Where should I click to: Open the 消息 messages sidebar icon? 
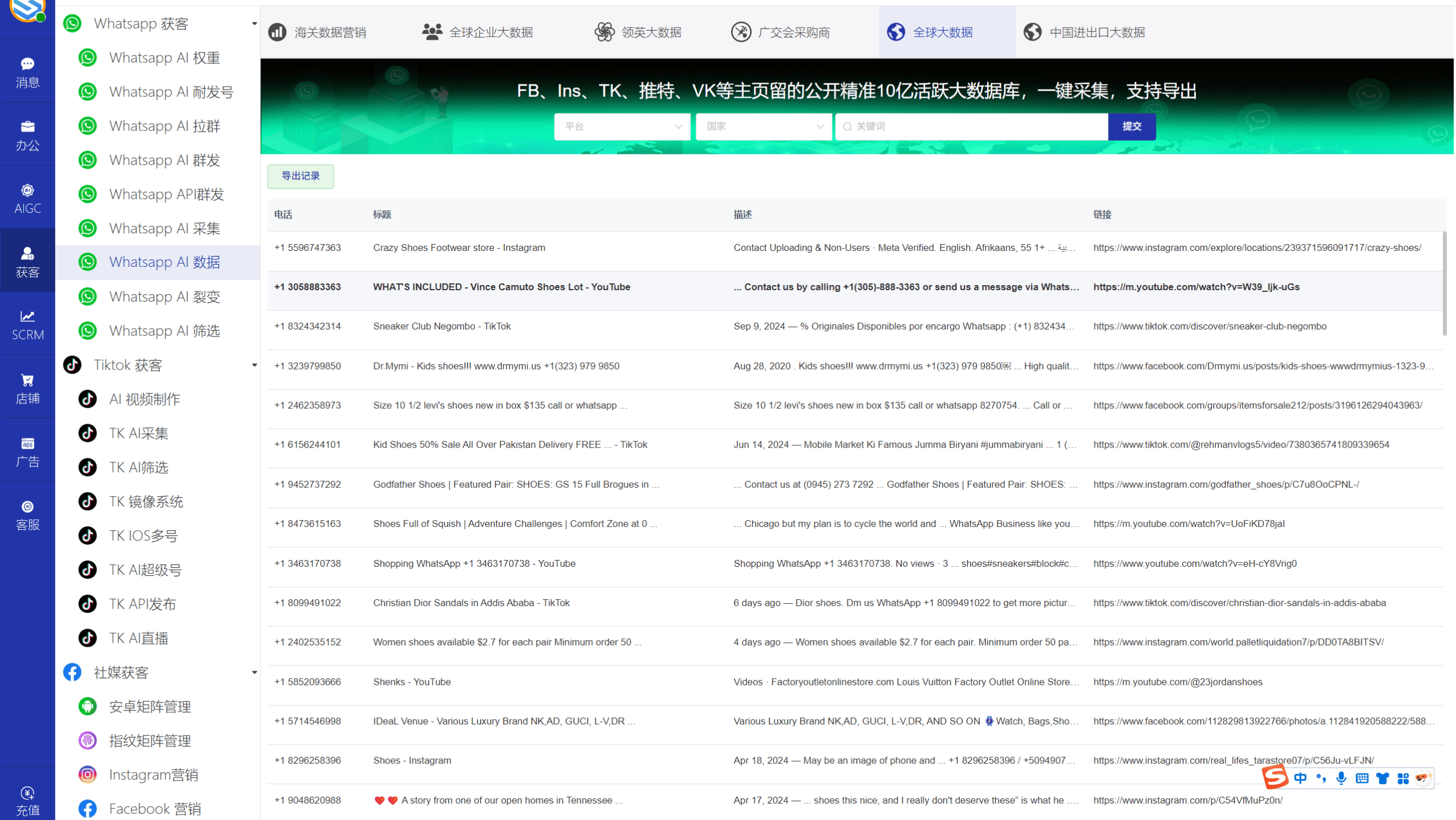tap(27, 72)
